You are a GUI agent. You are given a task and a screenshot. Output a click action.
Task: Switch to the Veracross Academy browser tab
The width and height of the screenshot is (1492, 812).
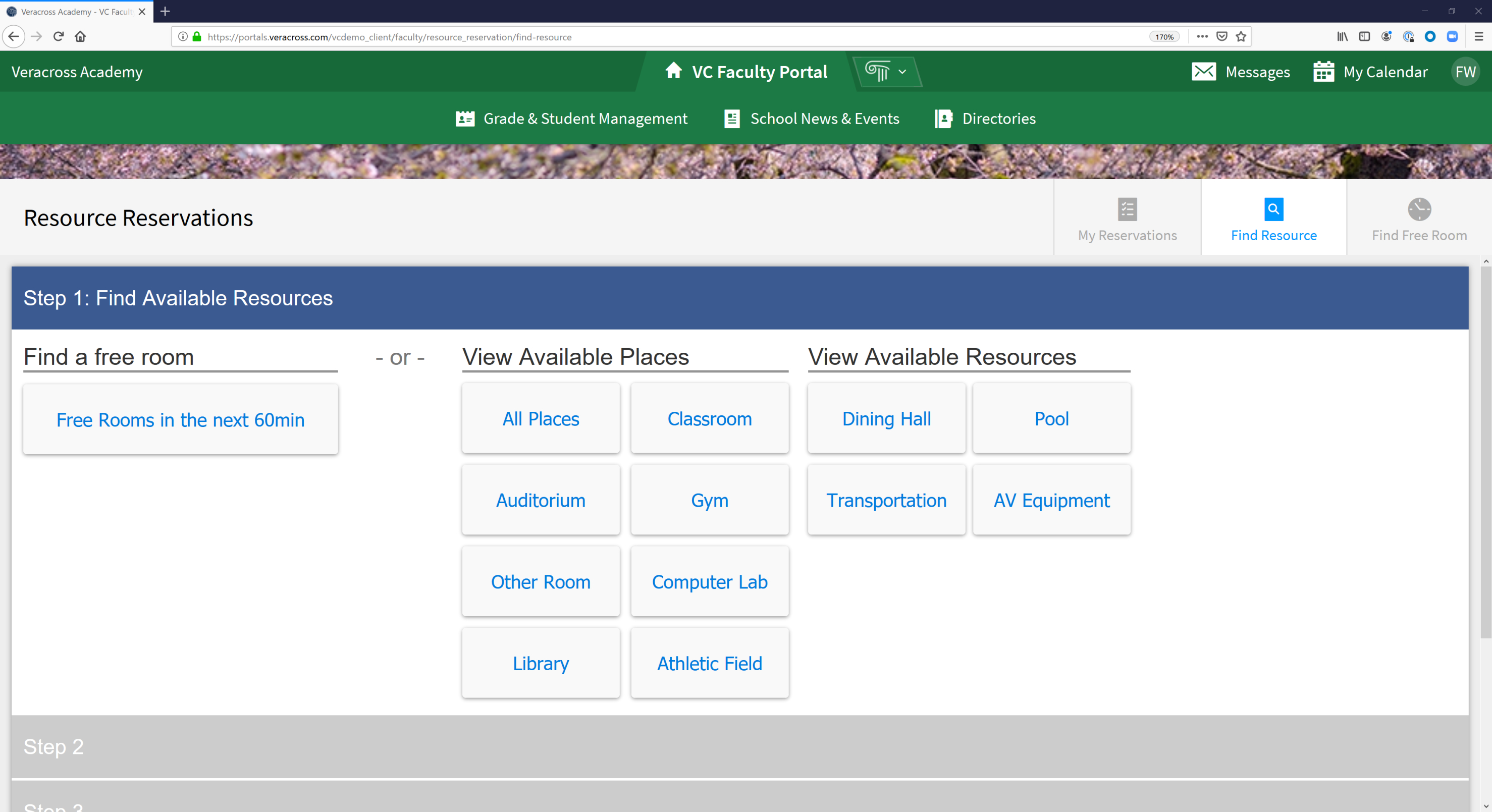(x=70, y=12)
